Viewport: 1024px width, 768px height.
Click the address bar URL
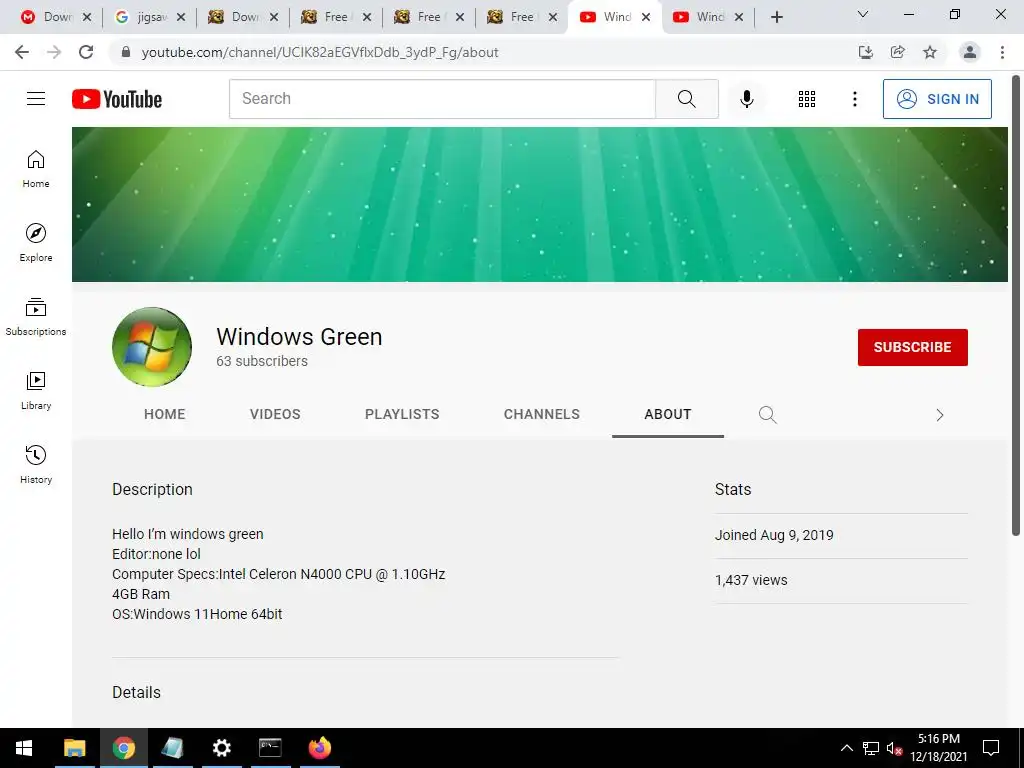320,52
